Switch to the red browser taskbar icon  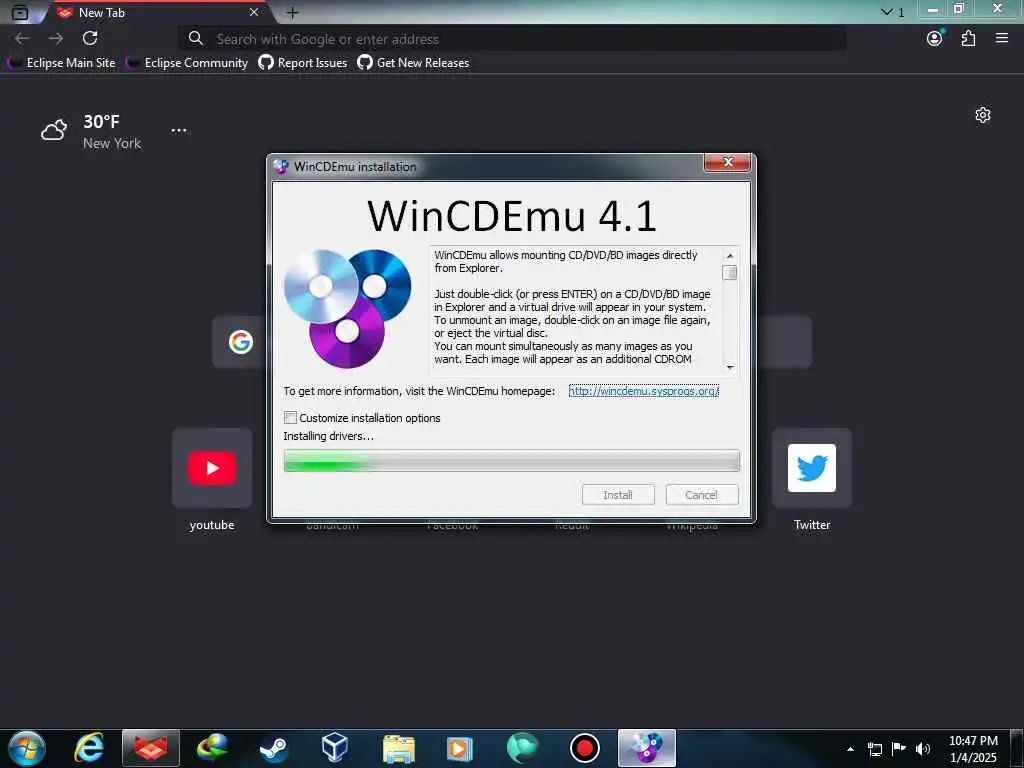(151, 748)
